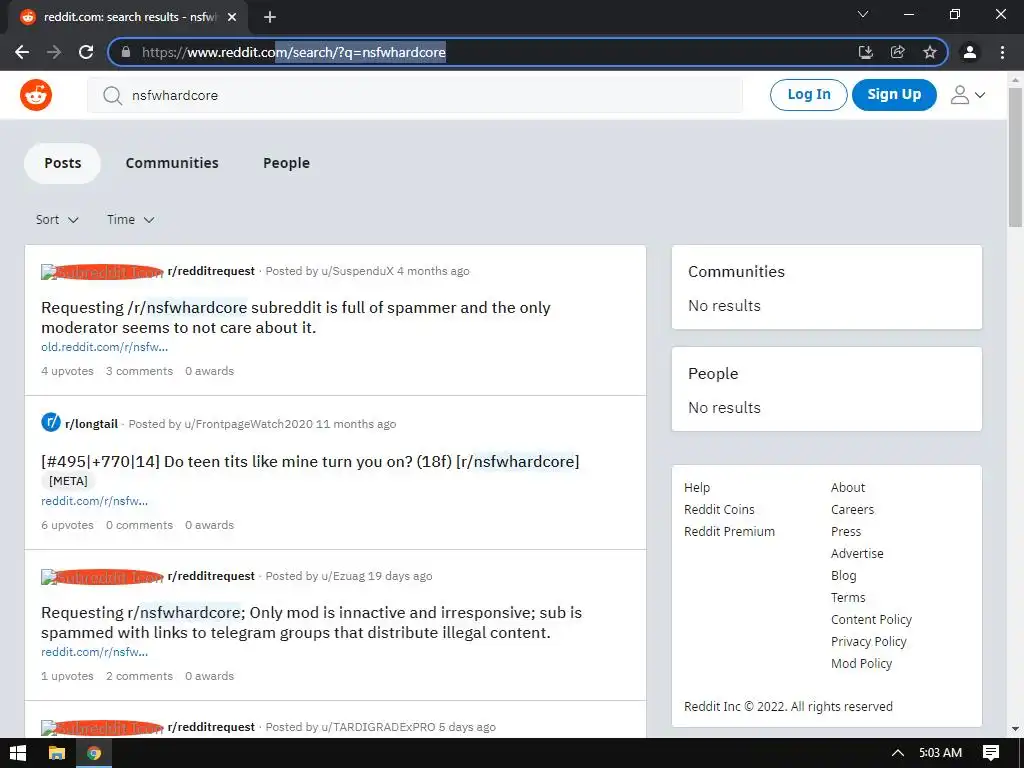
Task: Open the [#495|+770|14] META post
Action: 310,462
